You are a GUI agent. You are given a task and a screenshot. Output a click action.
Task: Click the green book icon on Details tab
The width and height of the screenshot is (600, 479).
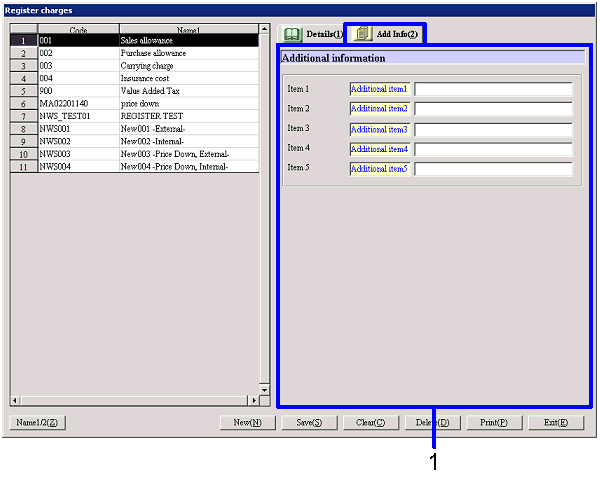pyautogui.click(x=292, y=34)
